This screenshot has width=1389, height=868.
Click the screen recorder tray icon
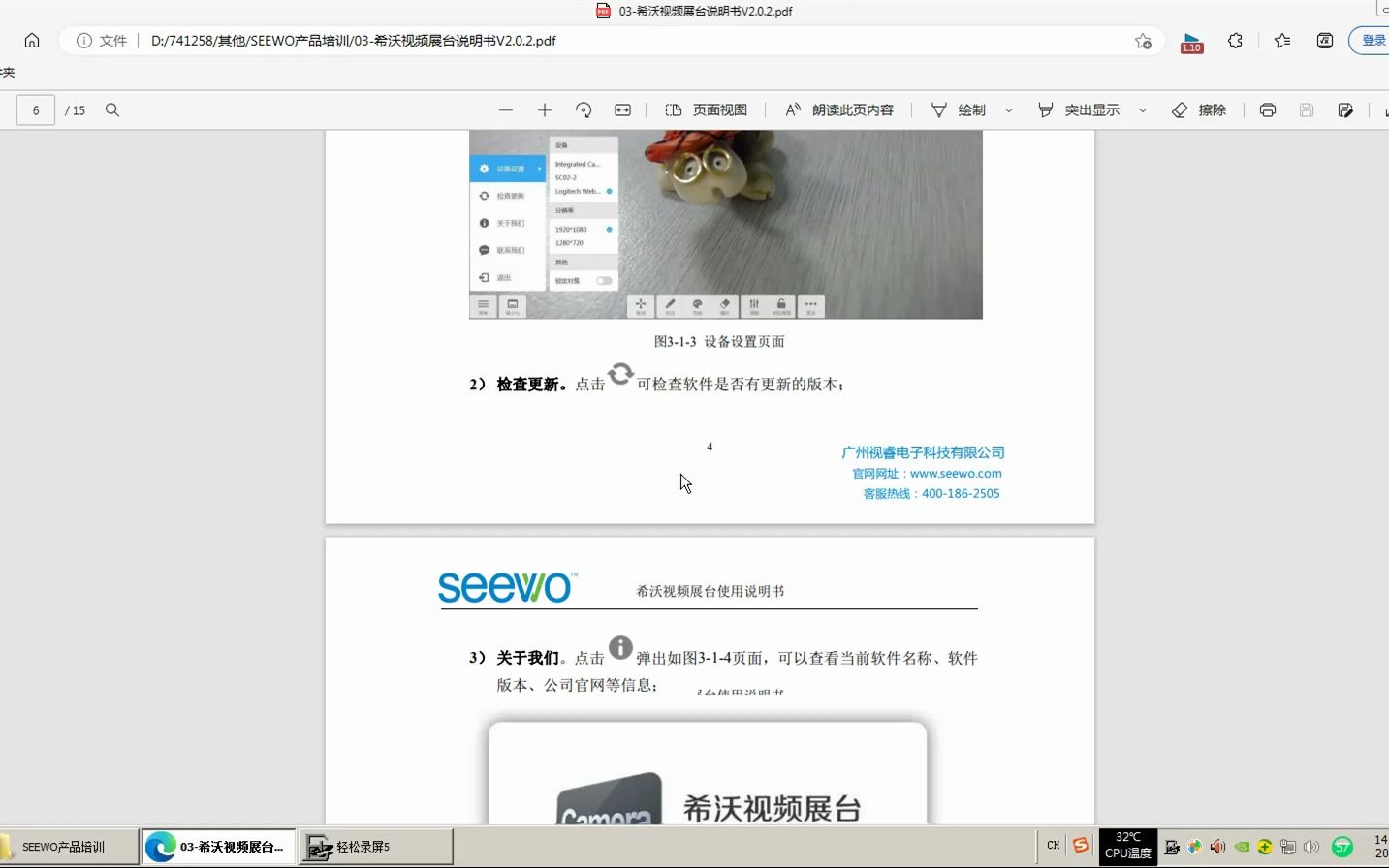coord(1172,847)
